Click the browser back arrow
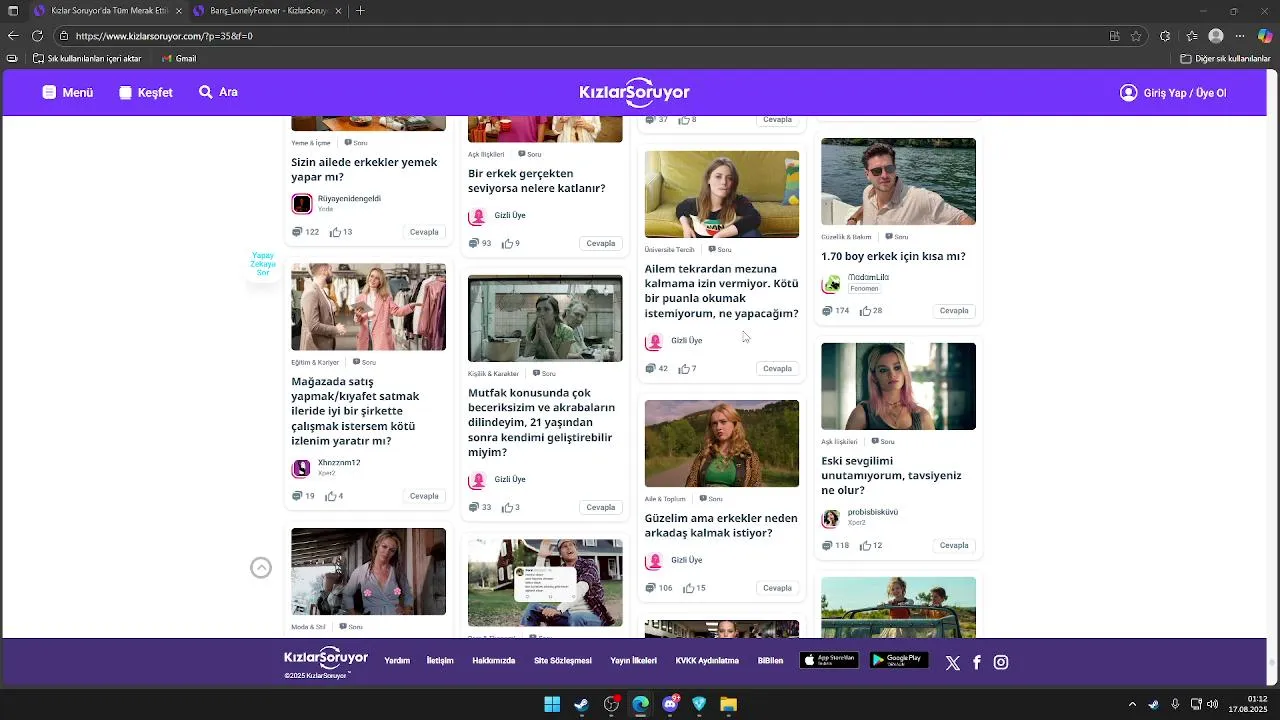The height and width of the screenshot is (720, 1280). (12, 36)
